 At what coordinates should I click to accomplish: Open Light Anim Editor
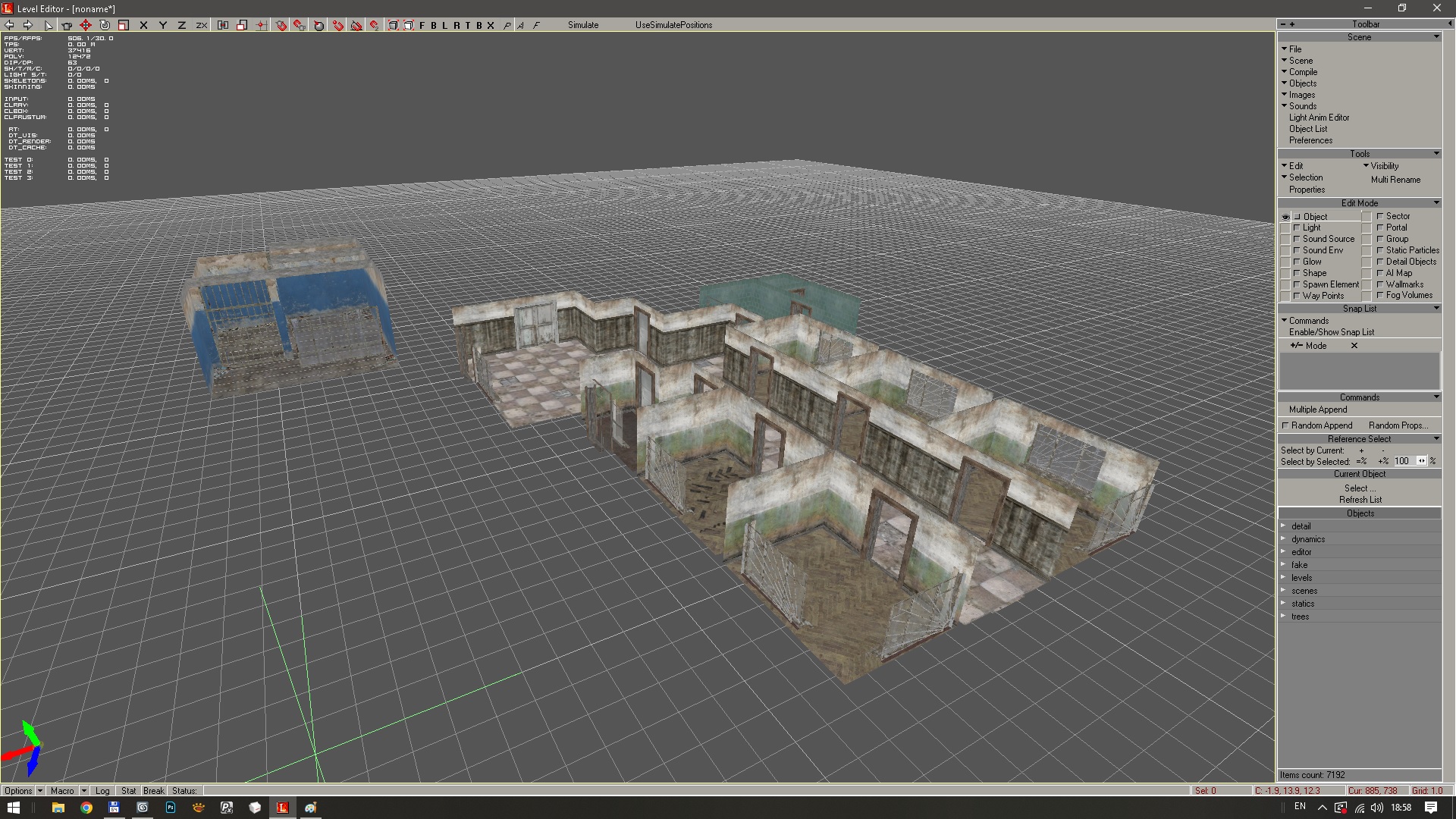1319,118
